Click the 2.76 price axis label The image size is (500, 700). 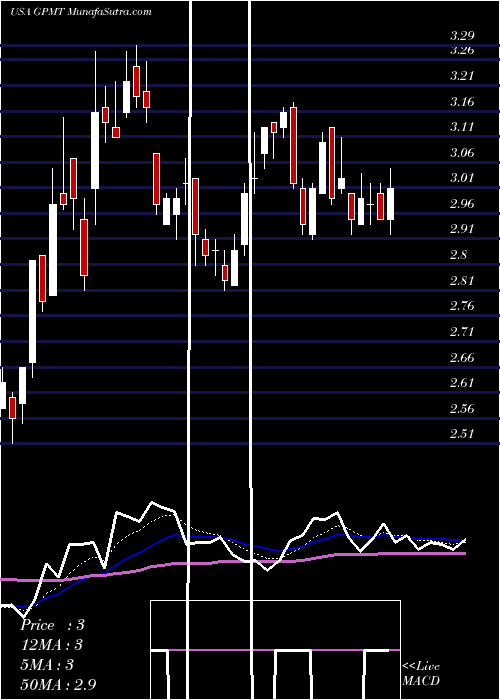coord(462,306)
